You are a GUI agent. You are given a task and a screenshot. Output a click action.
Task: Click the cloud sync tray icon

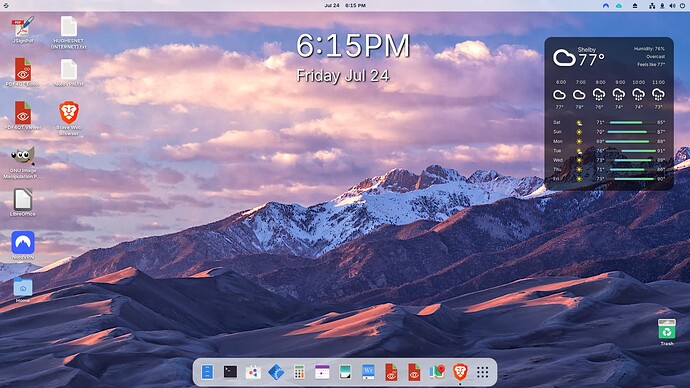pos(619,6)
